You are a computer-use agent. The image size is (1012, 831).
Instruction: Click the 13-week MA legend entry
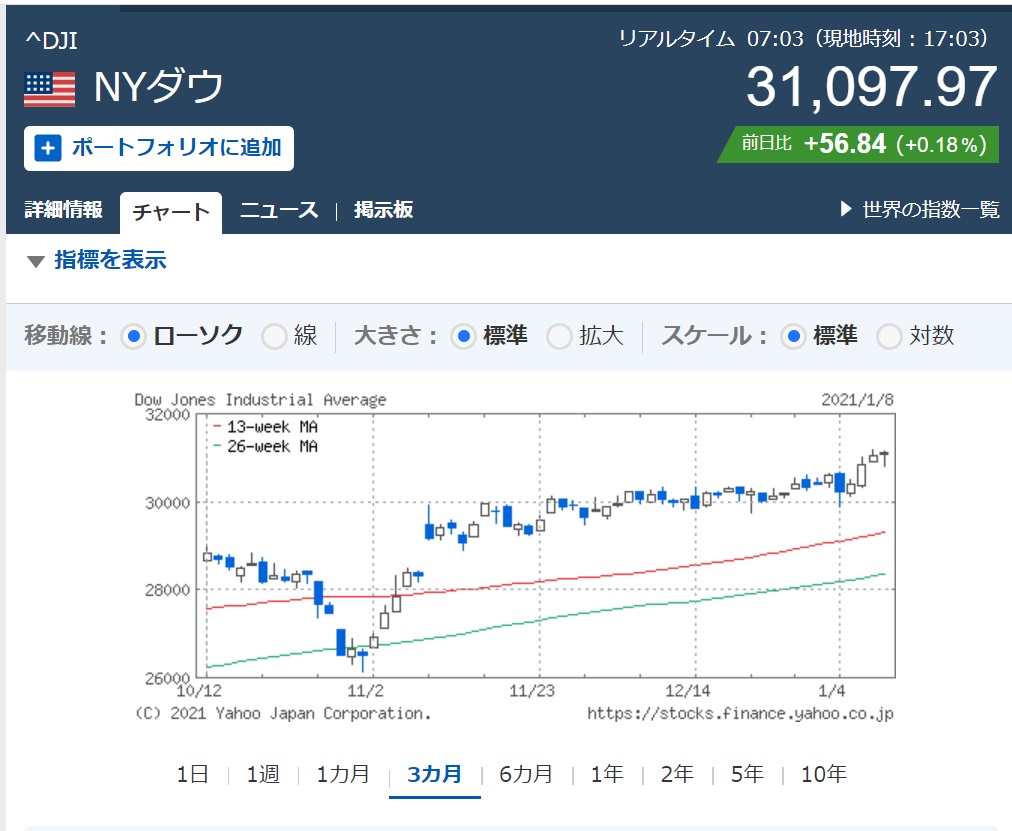point(265,426)
